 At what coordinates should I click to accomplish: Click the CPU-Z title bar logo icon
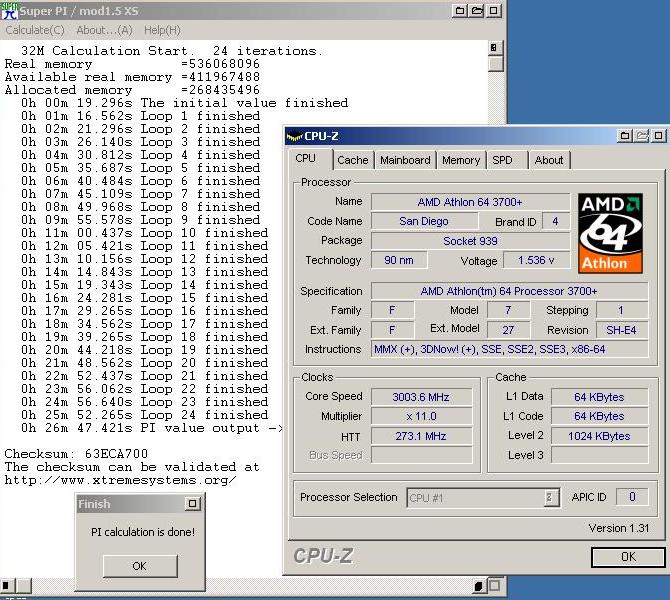(x=294, y=137)
